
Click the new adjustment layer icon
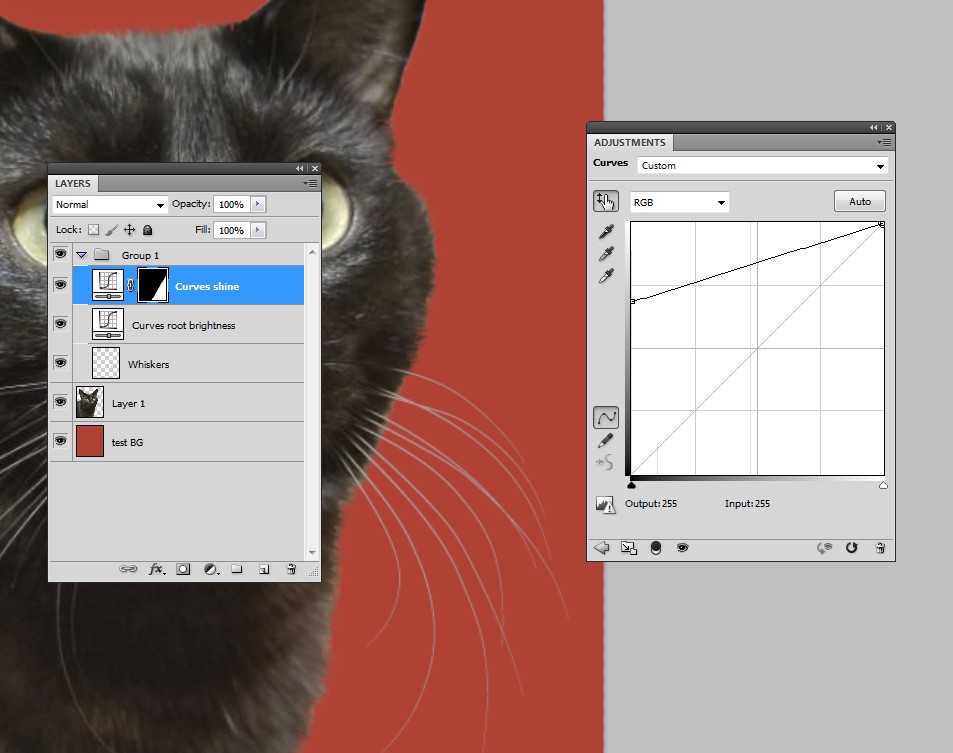pyautogui.click(x=210, y=568)
